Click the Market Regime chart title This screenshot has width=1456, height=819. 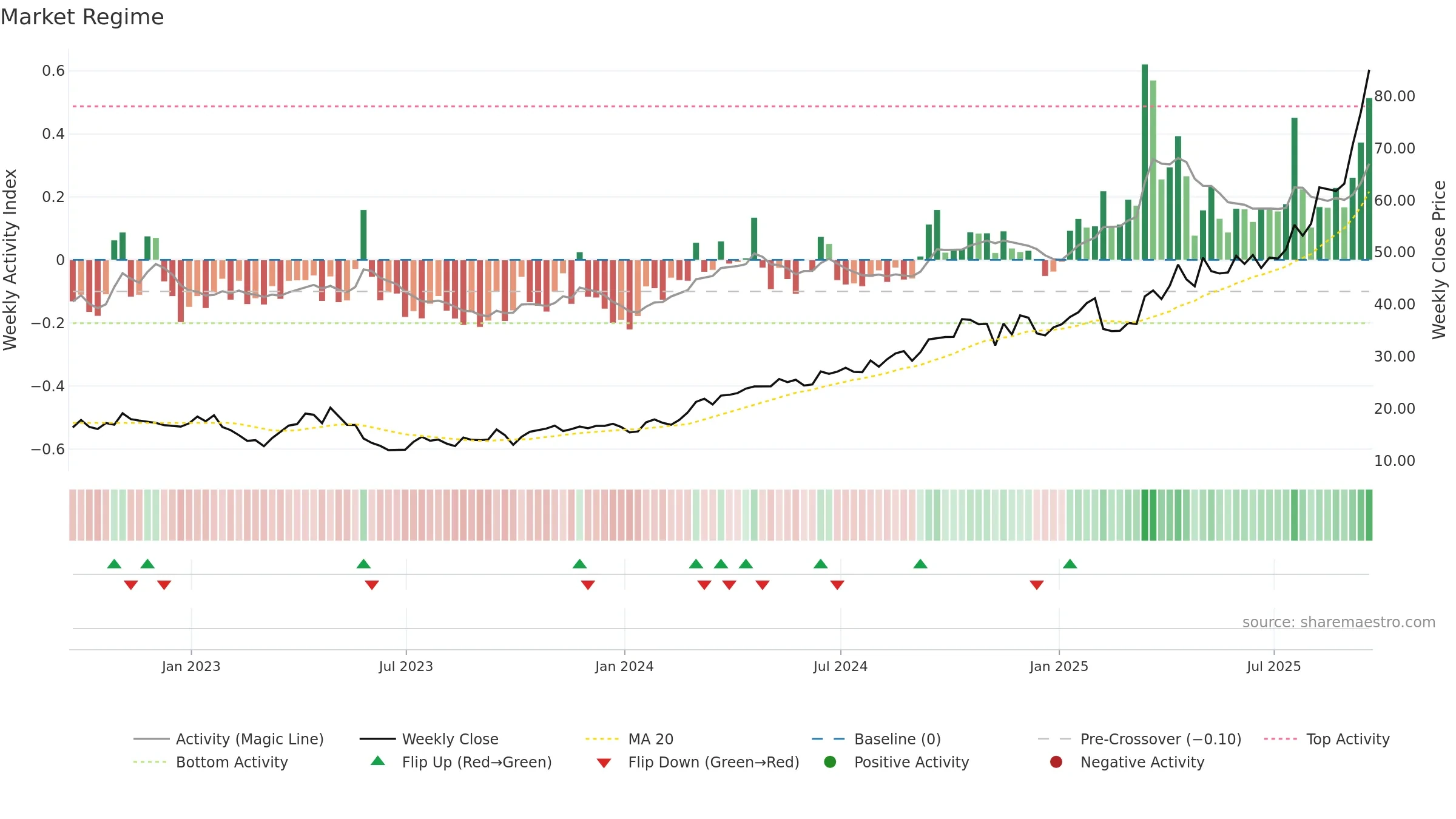[x=82, y=17]
